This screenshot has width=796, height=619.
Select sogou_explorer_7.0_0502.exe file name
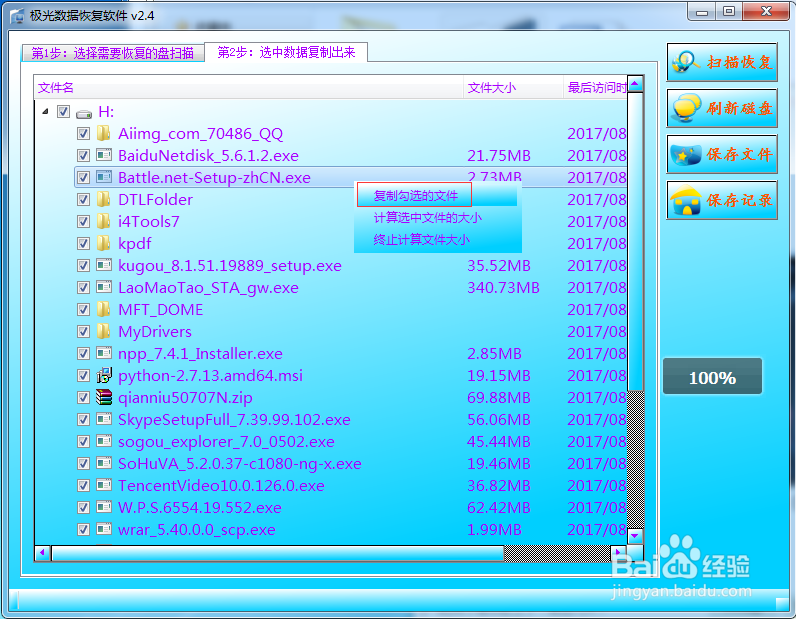point(226,442)
